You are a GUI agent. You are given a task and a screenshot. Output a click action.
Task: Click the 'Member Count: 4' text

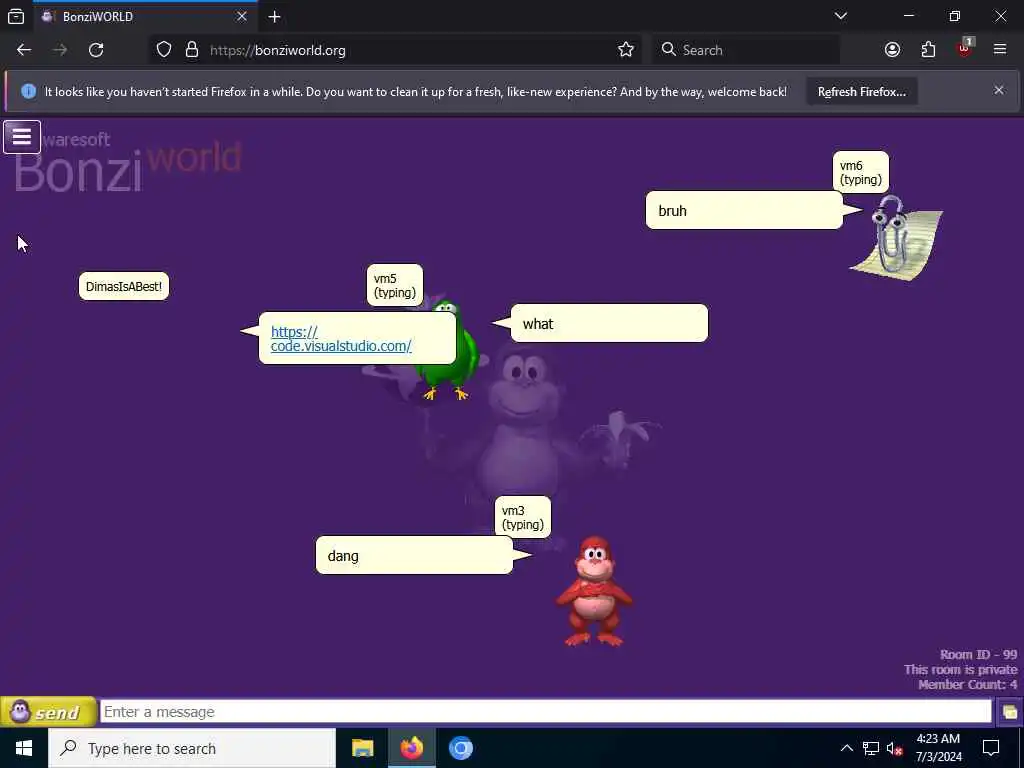968,684
